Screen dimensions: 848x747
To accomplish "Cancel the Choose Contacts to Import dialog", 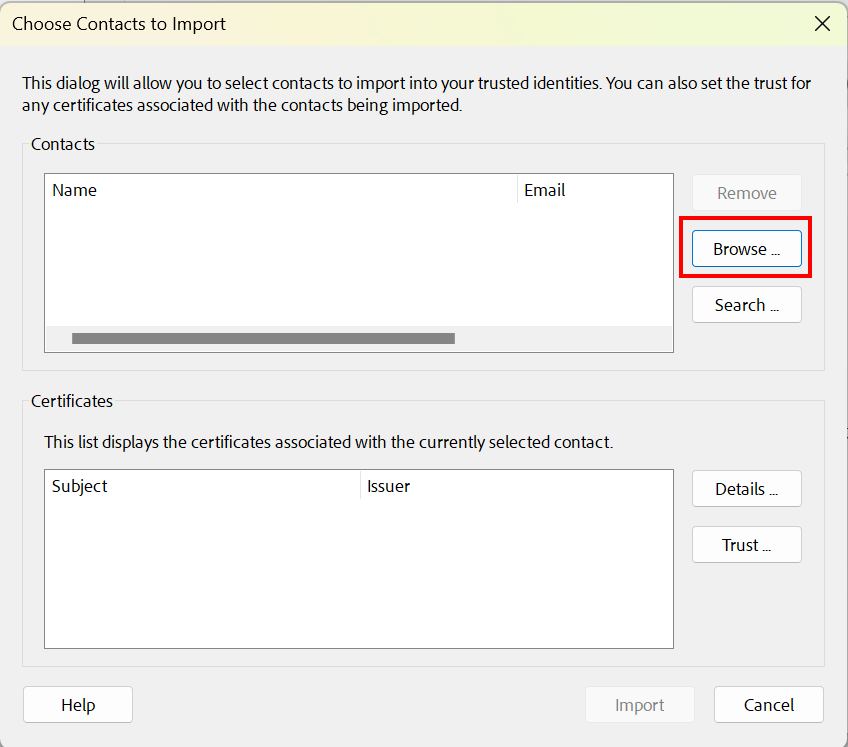I will click(x=768, y=704).
